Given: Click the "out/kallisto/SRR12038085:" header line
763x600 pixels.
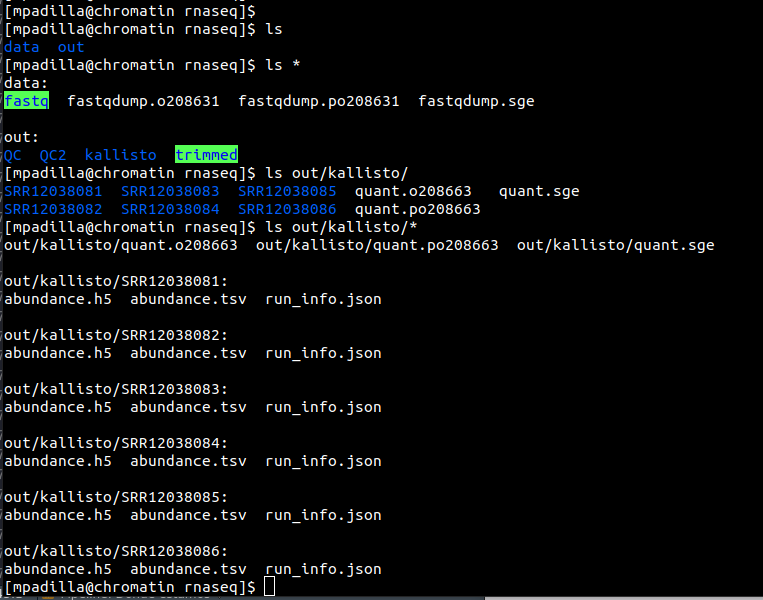Looking at the screenshot, I should 116,497.
